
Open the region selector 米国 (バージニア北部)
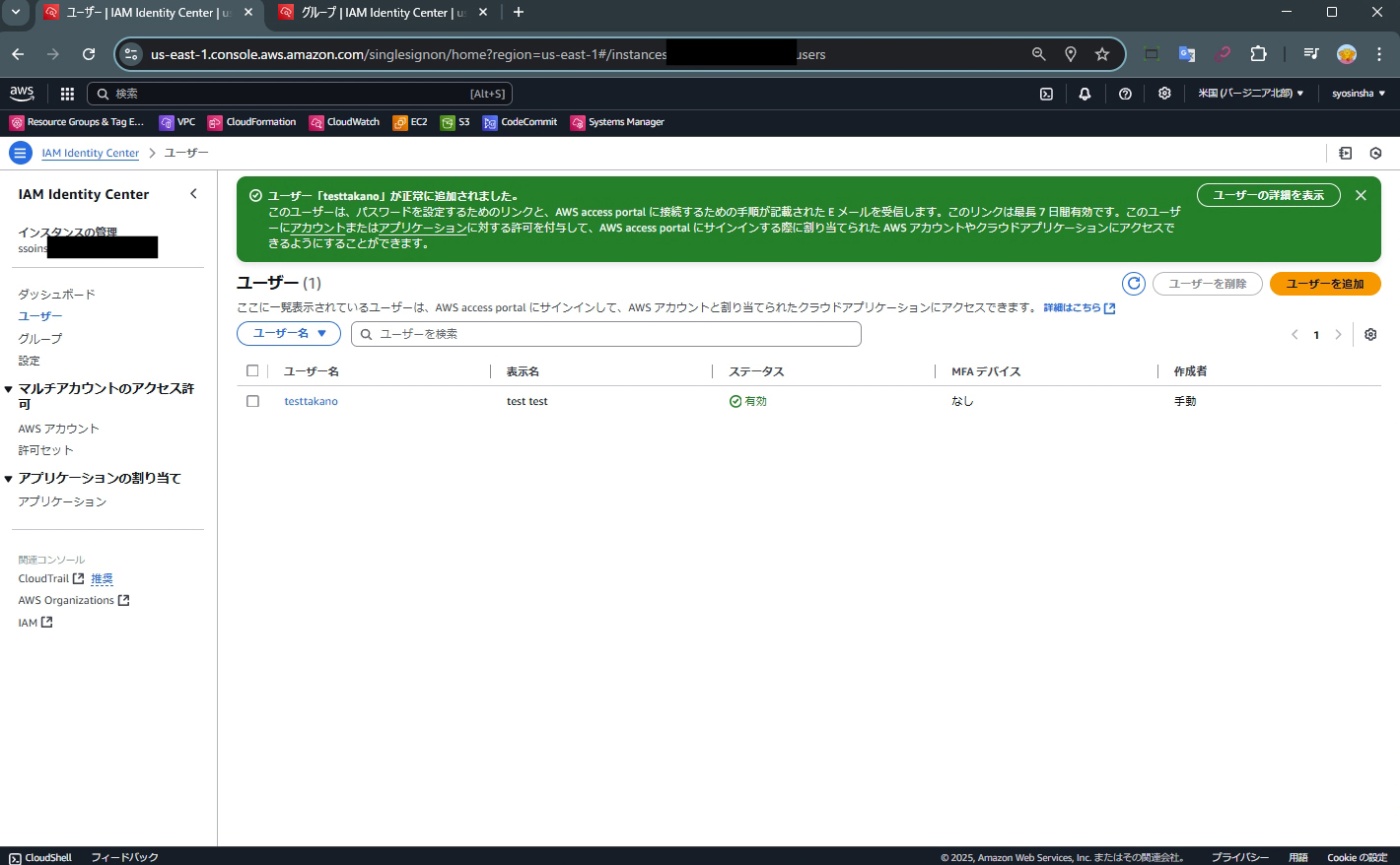tap(1251, 93)
